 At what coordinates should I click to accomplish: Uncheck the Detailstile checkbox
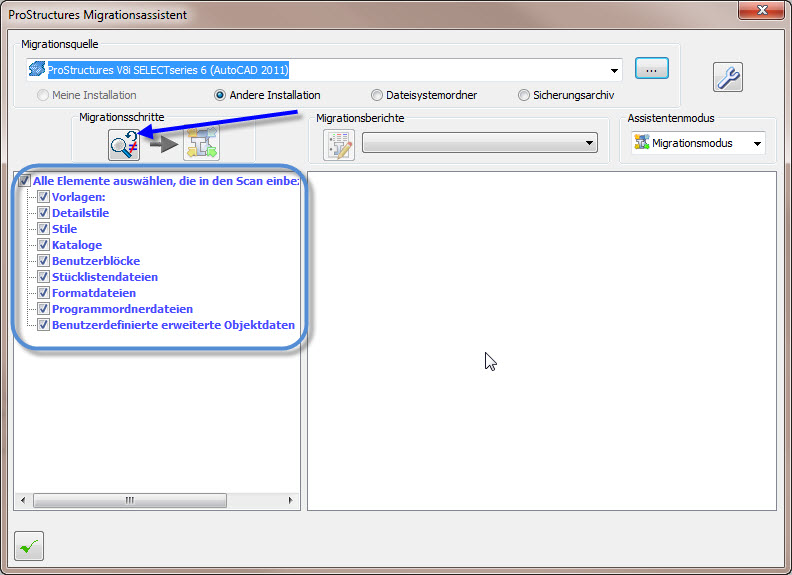pyautogui.click(x=43, y=213)
